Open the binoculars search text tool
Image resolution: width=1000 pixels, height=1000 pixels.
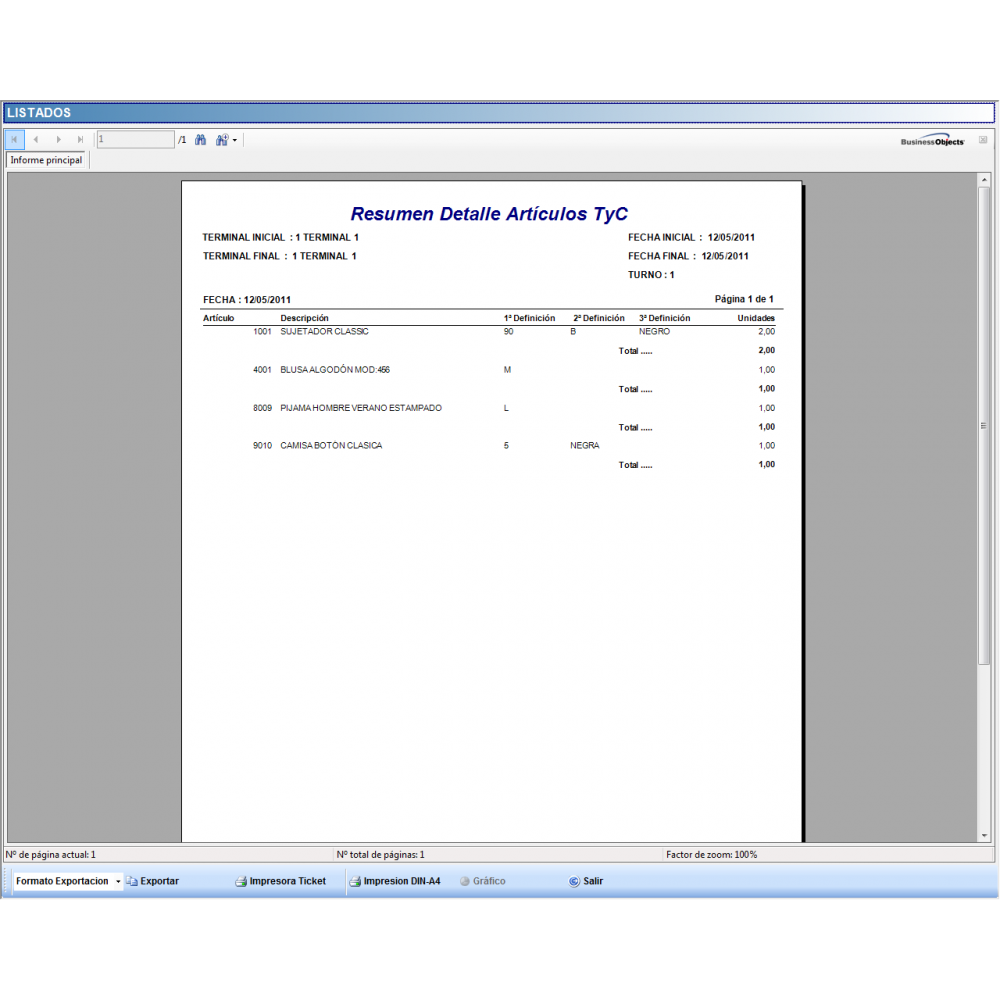pos(200,140)
